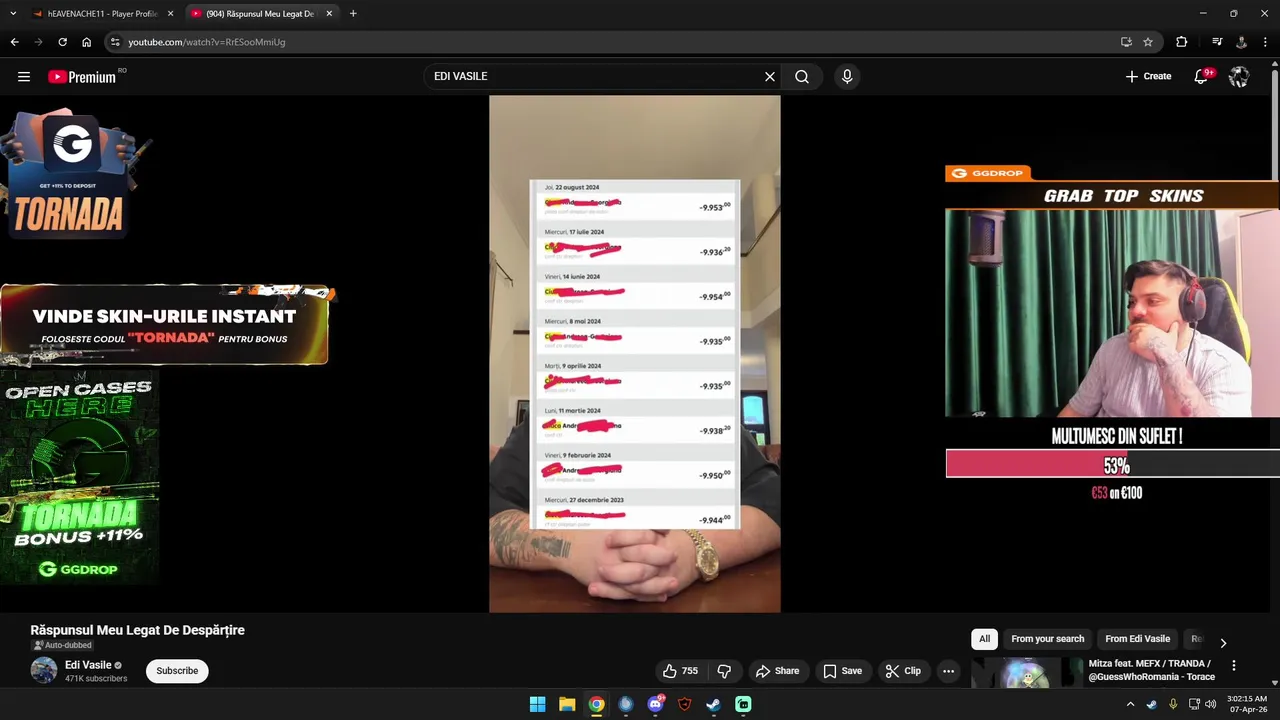Reload the current page
This screenshot has height=720, width=1280.
tap(62, 42)
